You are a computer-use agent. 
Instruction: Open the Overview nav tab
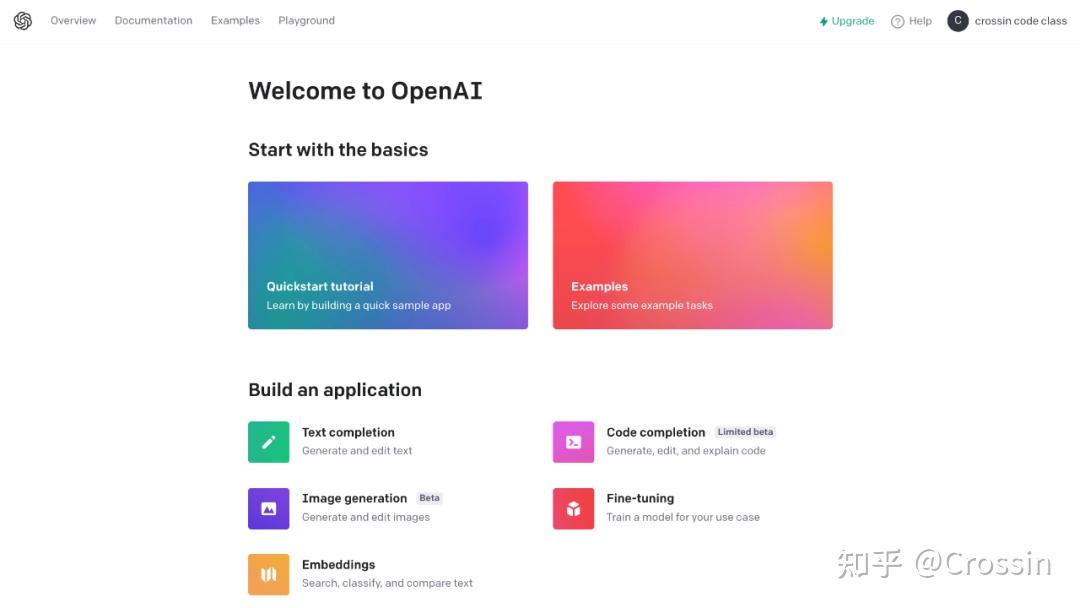(73, 21)
